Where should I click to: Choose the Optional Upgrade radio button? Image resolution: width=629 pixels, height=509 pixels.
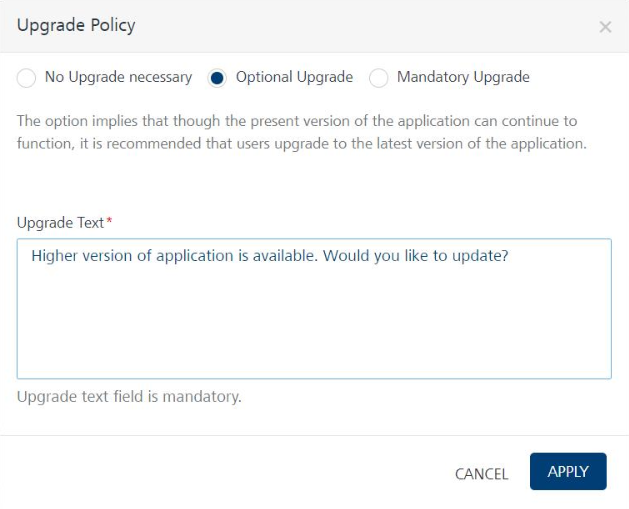pyautogui.click(x=217, y=78)
